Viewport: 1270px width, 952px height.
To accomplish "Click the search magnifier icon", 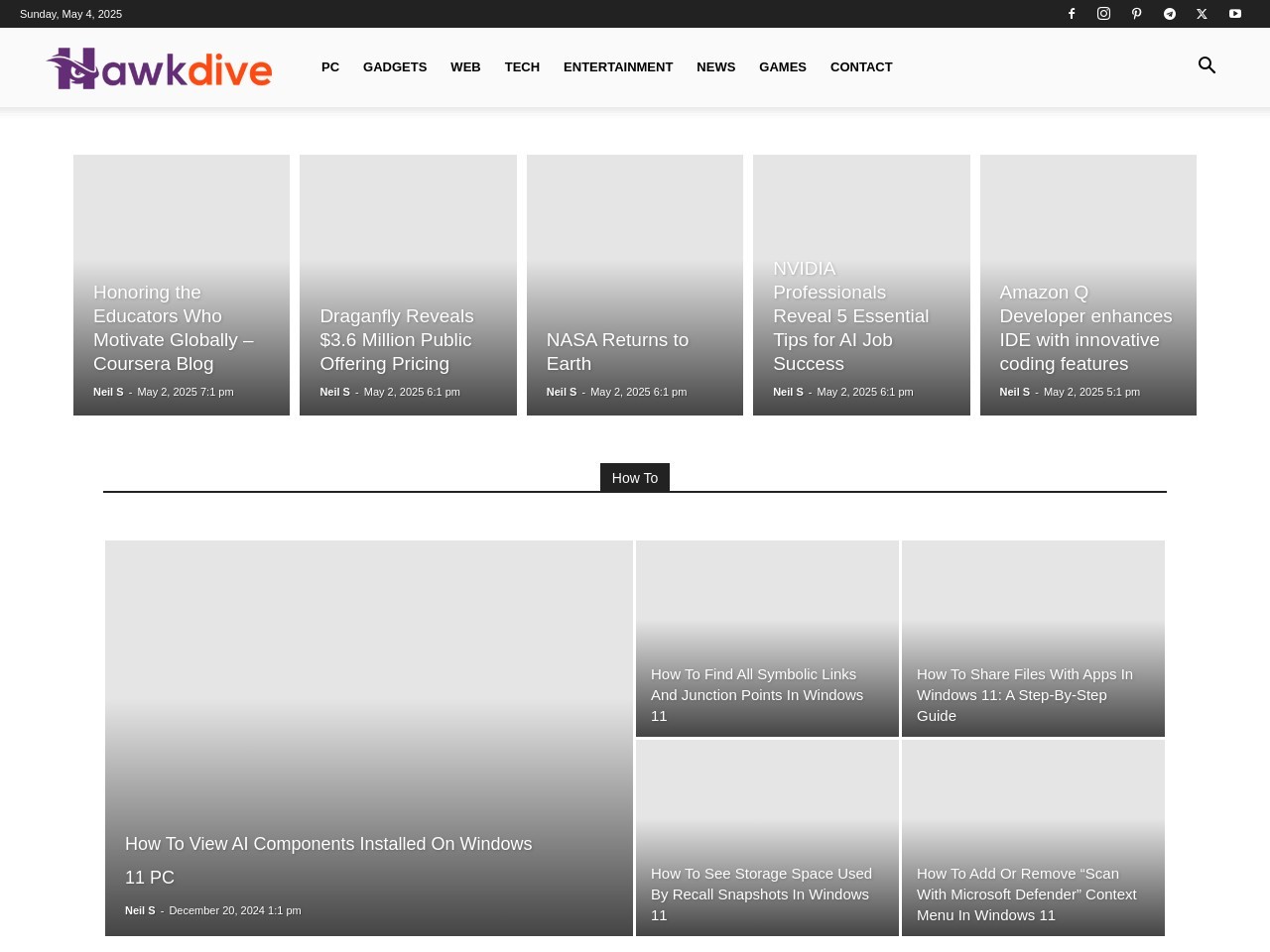I will coord(1206,65).
